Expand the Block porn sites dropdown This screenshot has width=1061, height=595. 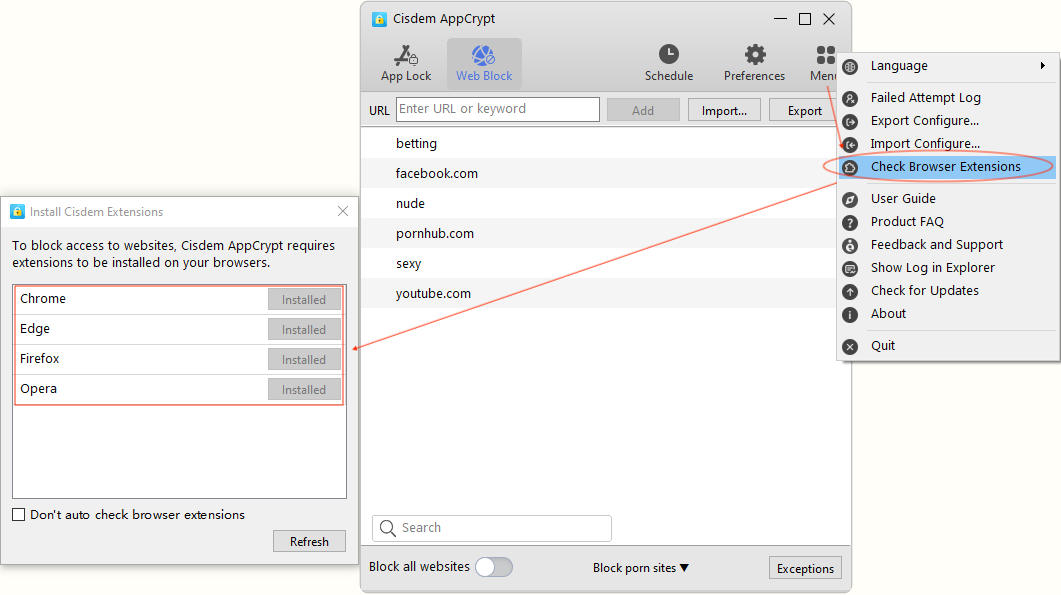(641, 568)
